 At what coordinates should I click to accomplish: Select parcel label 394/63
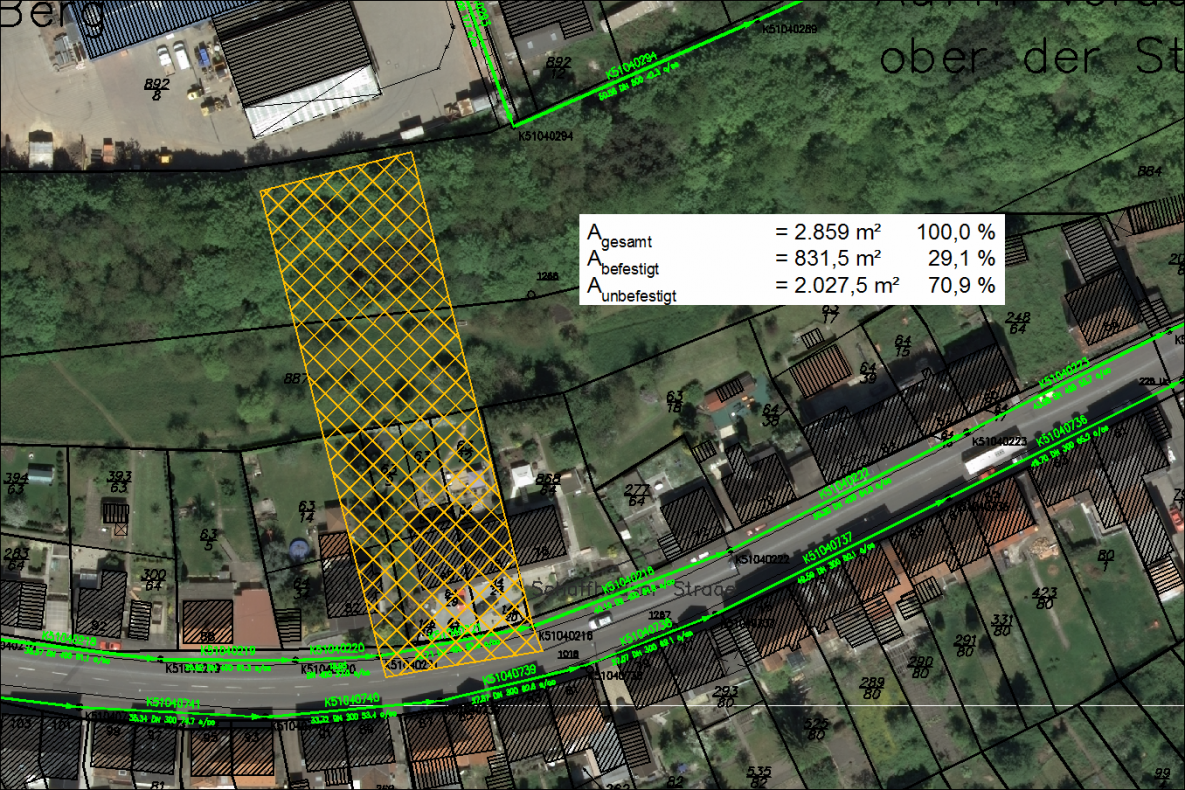coord(15,483)
